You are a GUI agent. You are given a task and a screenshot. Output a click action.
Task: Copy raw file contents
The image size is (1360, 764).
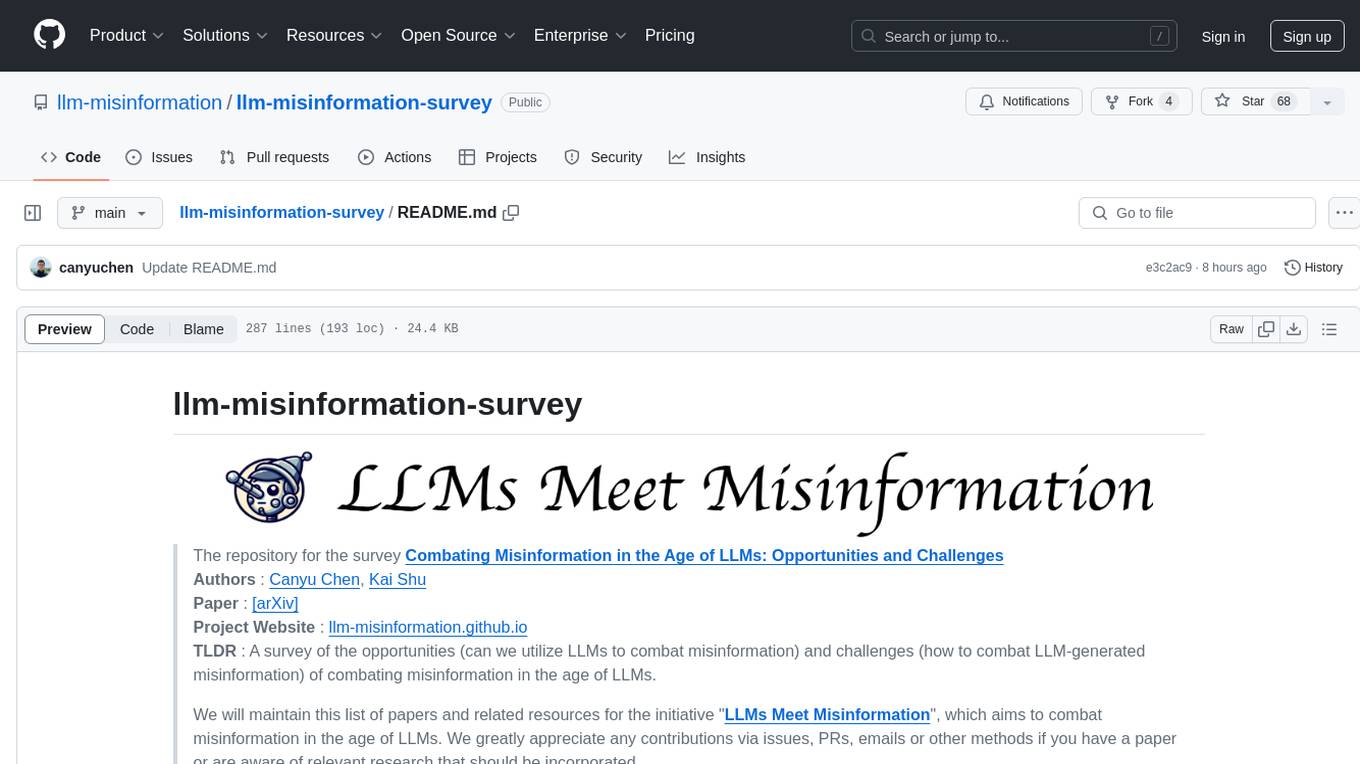click(1266, 329)
